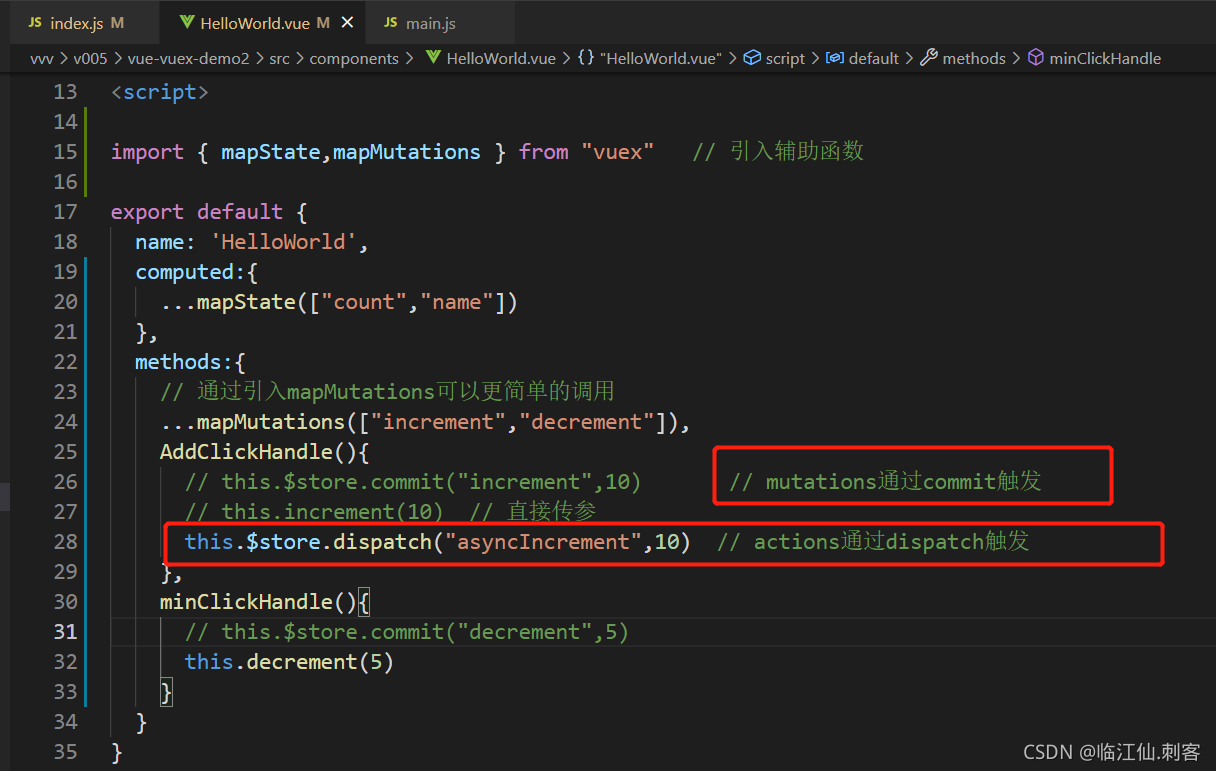Click mapMutations in the import statement
This screenshot has width=1216, height=771.
(x=406, y=152)
